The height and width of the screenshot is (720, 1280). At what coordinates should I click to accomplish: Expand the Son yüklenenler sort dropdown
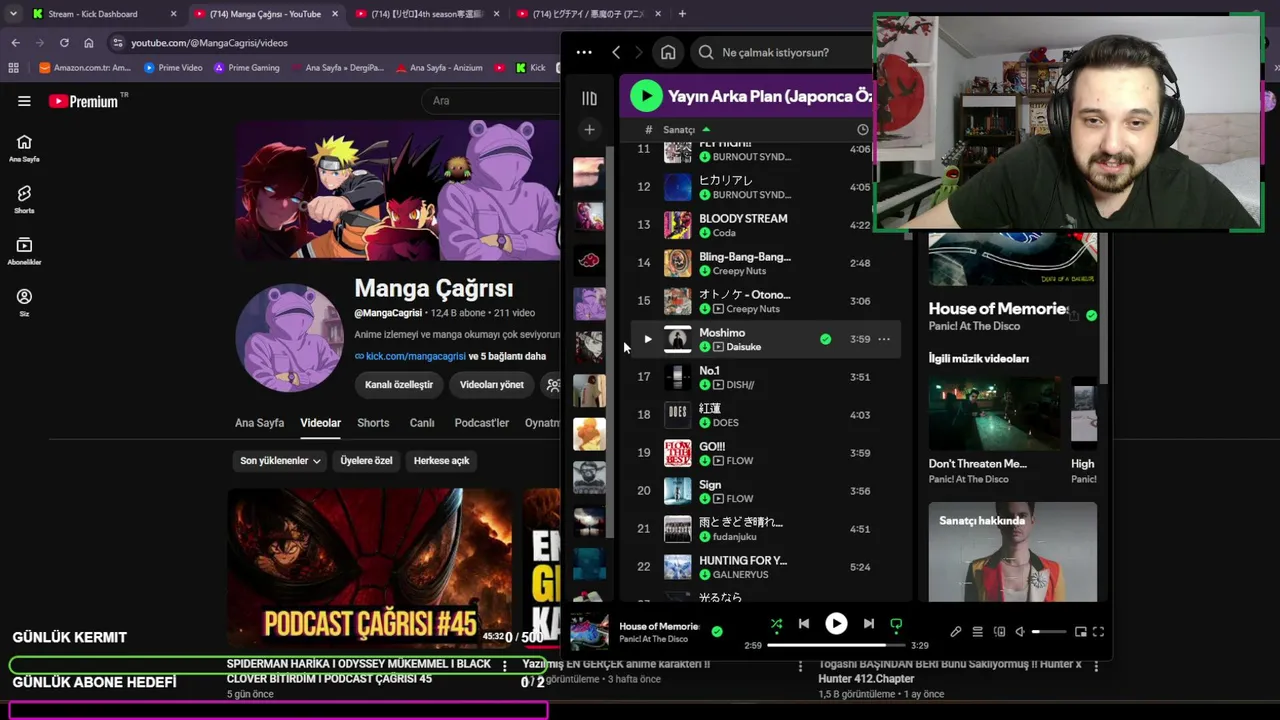(x=280, y=461)
